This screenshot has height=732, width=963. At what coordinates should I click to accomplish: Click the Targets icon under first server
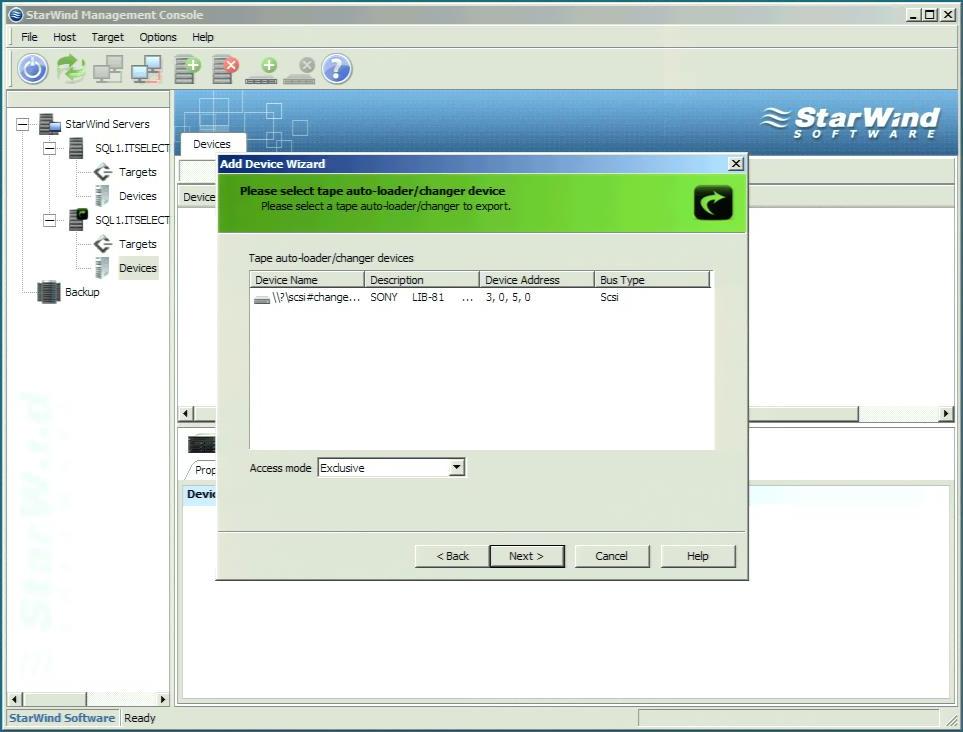(x=103, y=172)
